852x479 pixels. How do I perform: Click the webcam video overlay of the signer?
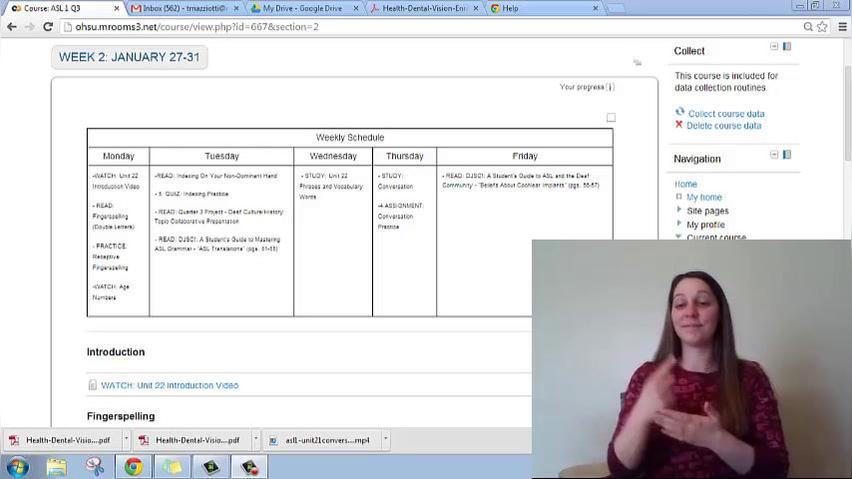[x=692, y=359]
